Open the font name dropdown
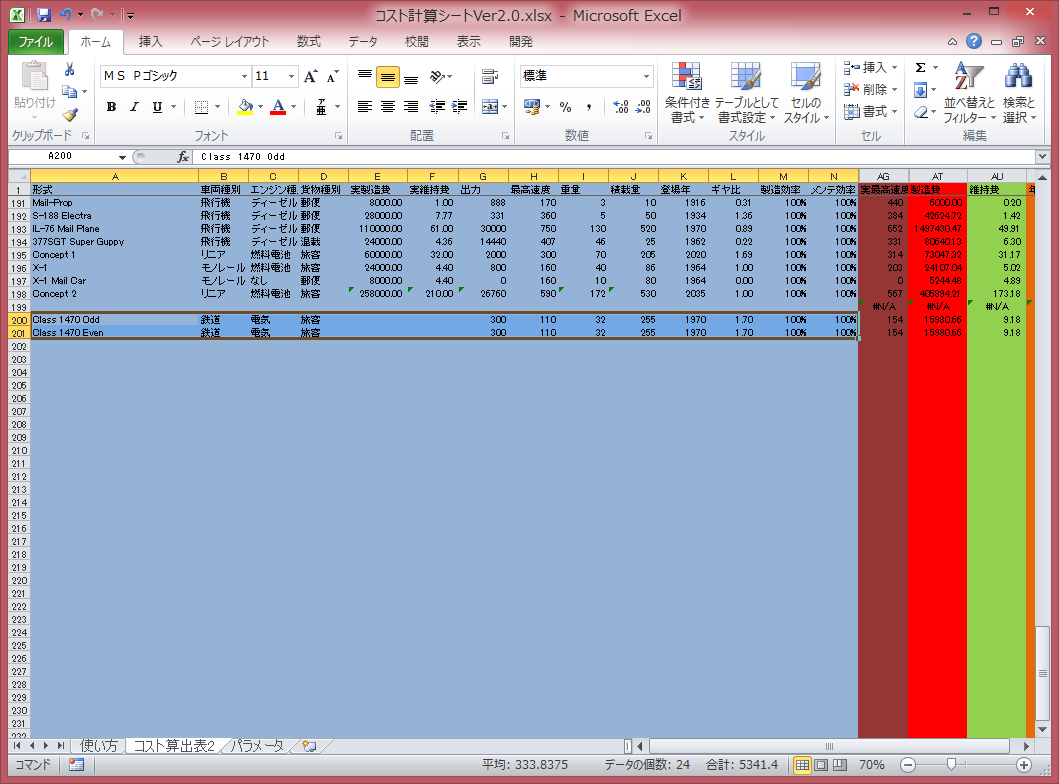Viewport: 1059px width, 784px height. tap(244, 76)
